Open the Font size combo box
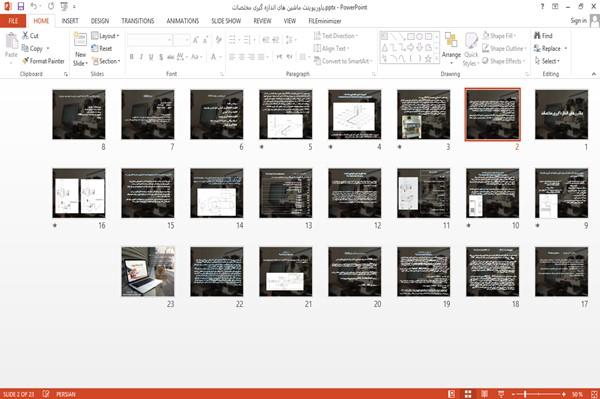The image size is (600, 399). [x=182, y=40]
